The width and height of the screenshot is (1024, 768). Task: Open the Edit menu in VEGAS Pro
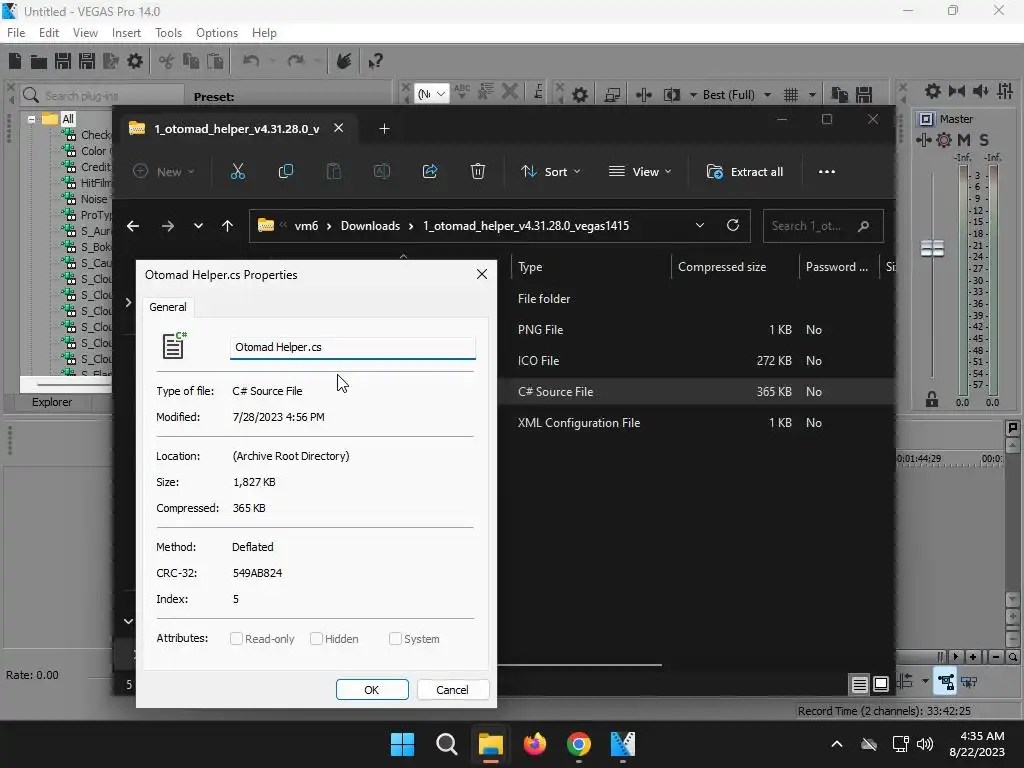49,33
